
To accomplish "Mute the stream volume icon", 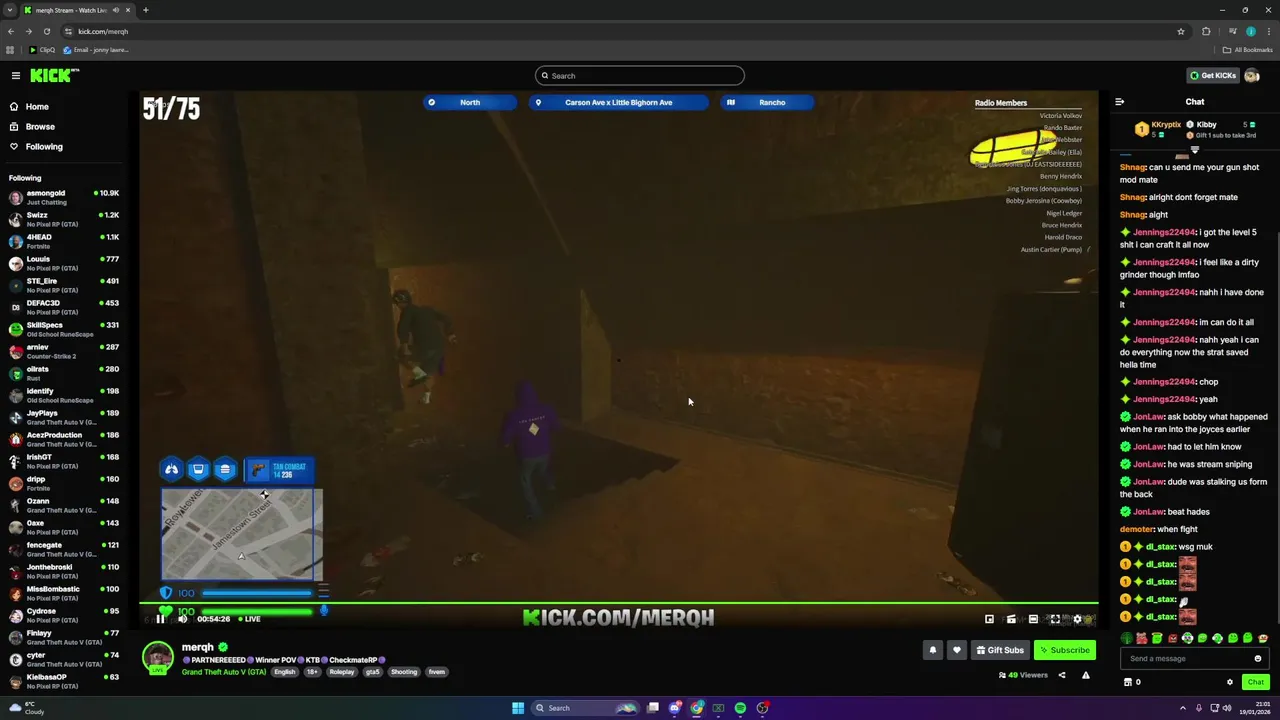I will [x=182, y=619].
